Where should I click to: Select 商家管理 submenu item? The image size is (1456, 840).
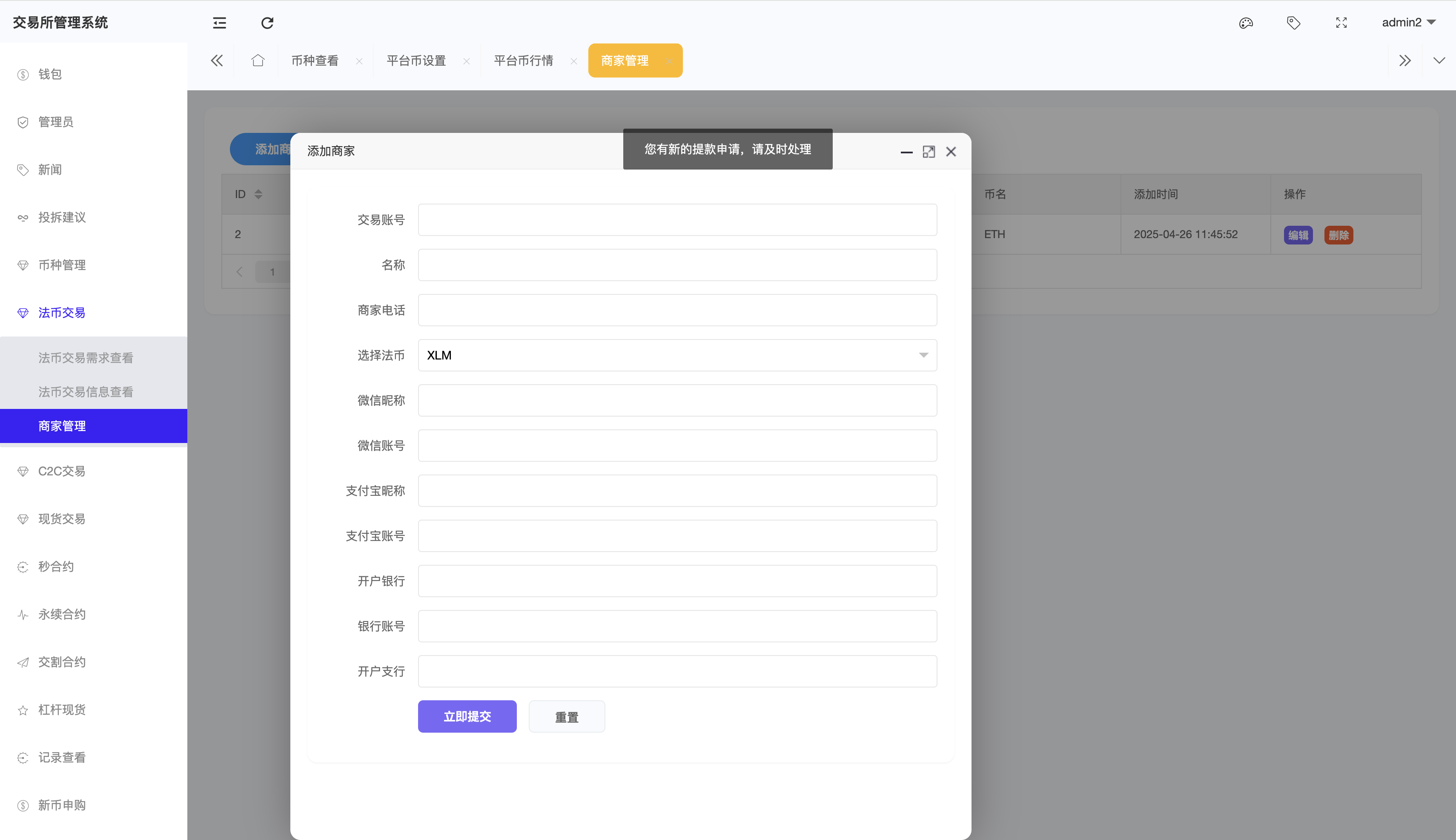[93, 426]
